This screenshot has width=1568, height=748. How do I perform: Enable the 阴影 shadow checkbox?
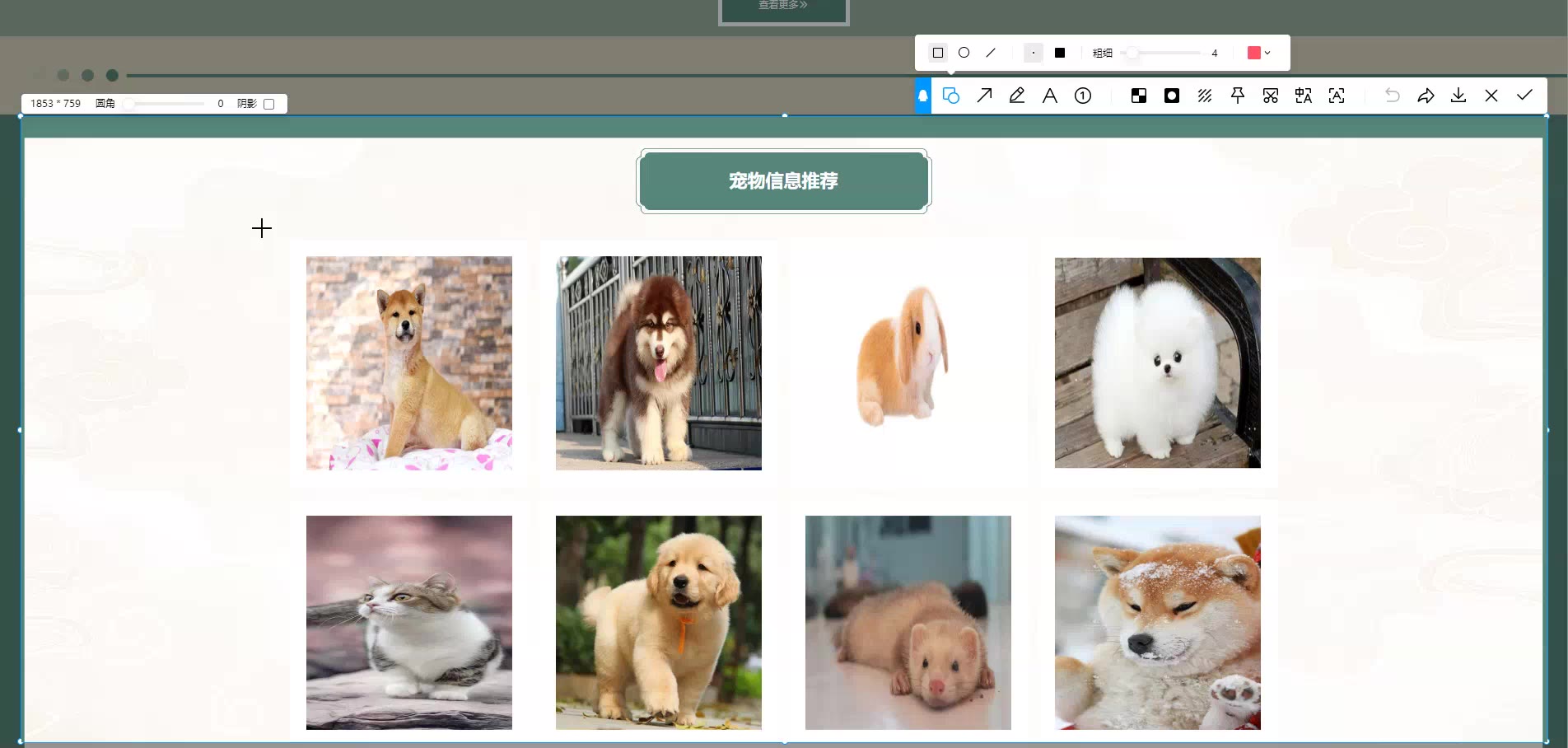pyautogui.click(x=268, y=104)
